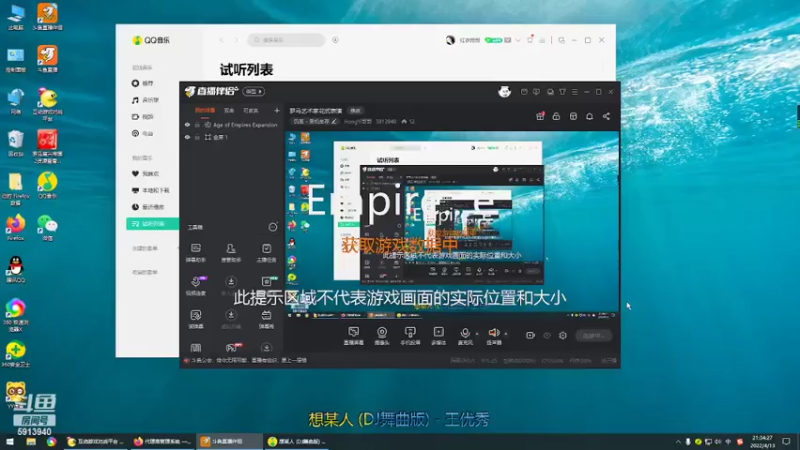Open the Firefox desktop shortcut

coord(16,228)
